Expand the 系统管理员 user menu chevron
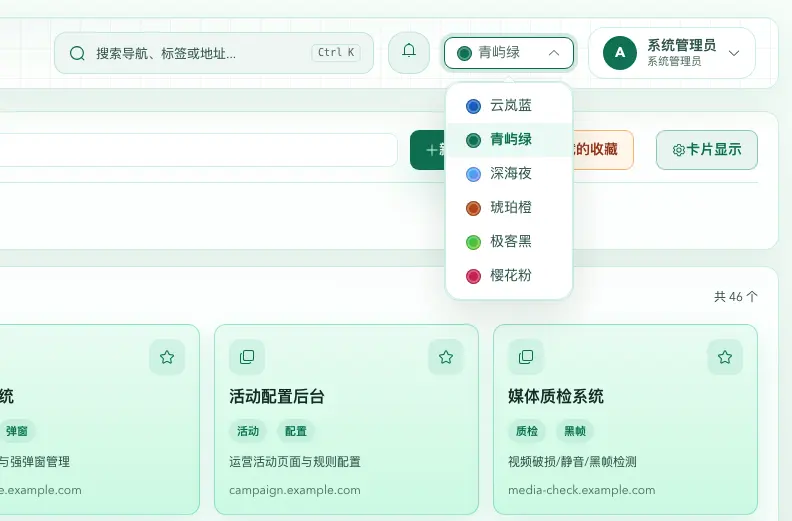The image size is (792, 521). (x=734, y=53)
